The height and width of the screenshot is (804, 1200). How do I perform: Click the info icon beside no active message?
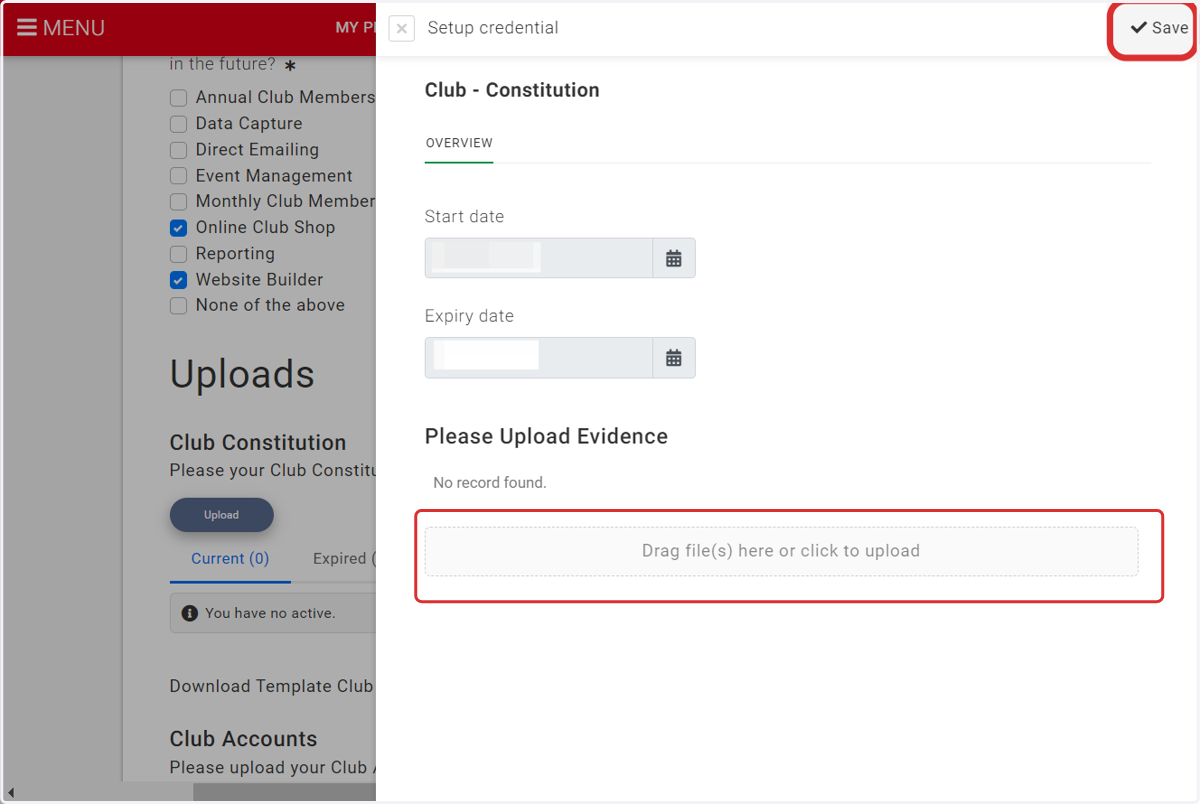[189, 613]
